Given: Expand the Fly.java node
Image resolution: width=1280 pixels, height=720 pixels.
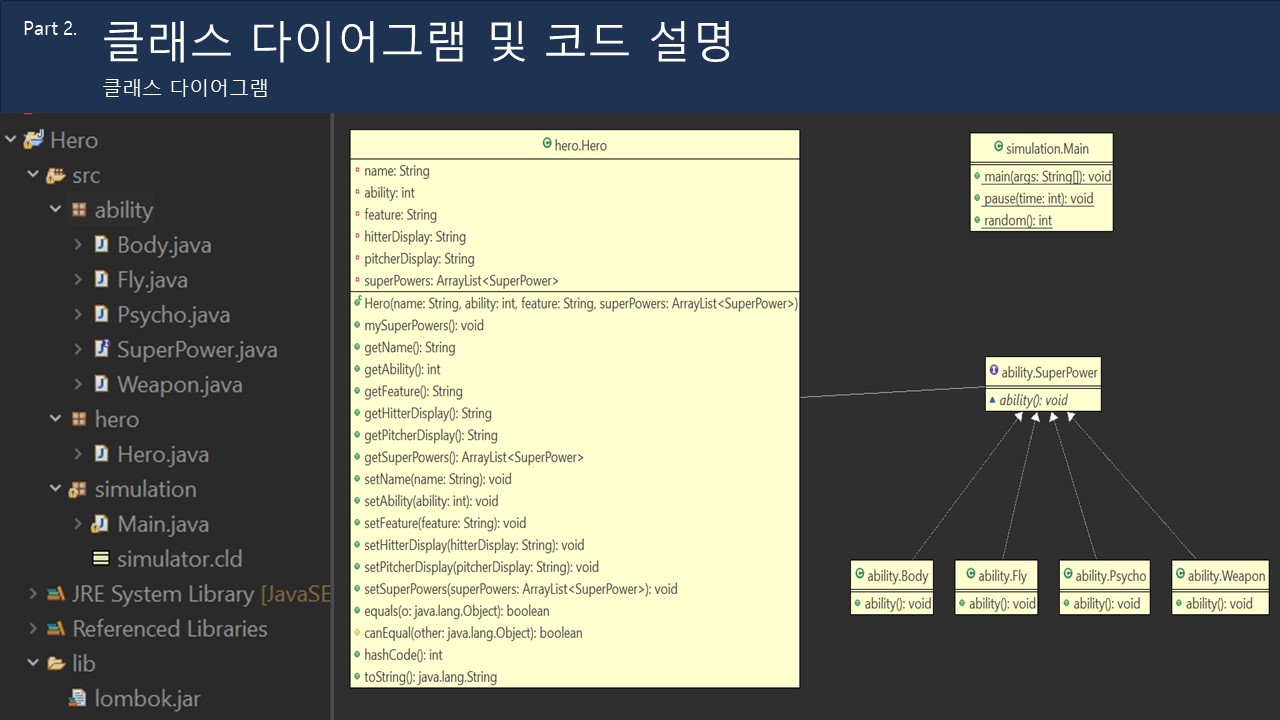Looking at the screenshot, I should click(x=78, y=280).
